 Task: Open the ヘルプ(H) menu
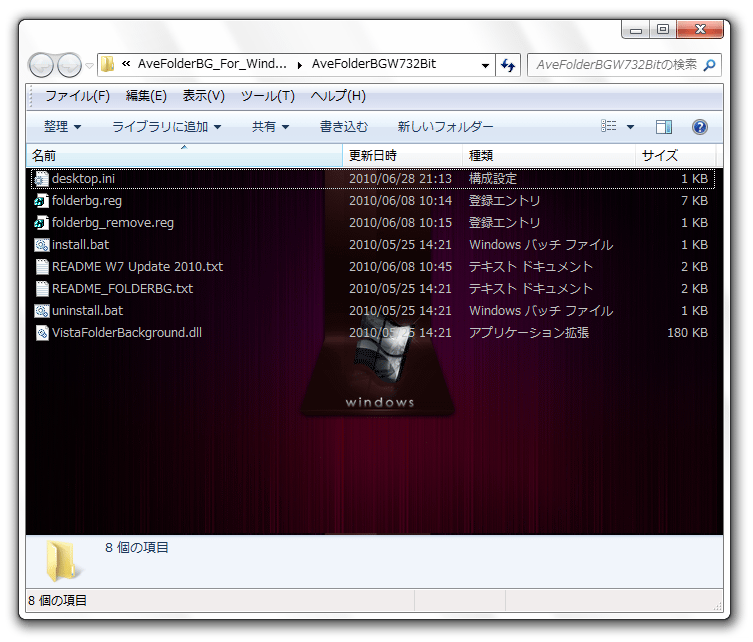(338, 96)
